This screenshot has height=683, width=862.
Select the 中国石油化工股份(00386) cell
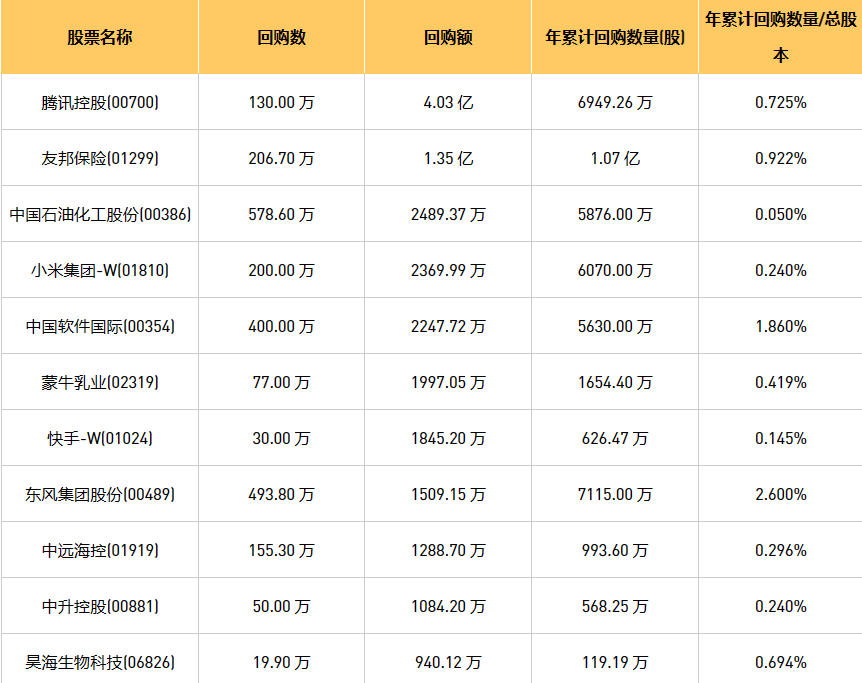[100, 214]
